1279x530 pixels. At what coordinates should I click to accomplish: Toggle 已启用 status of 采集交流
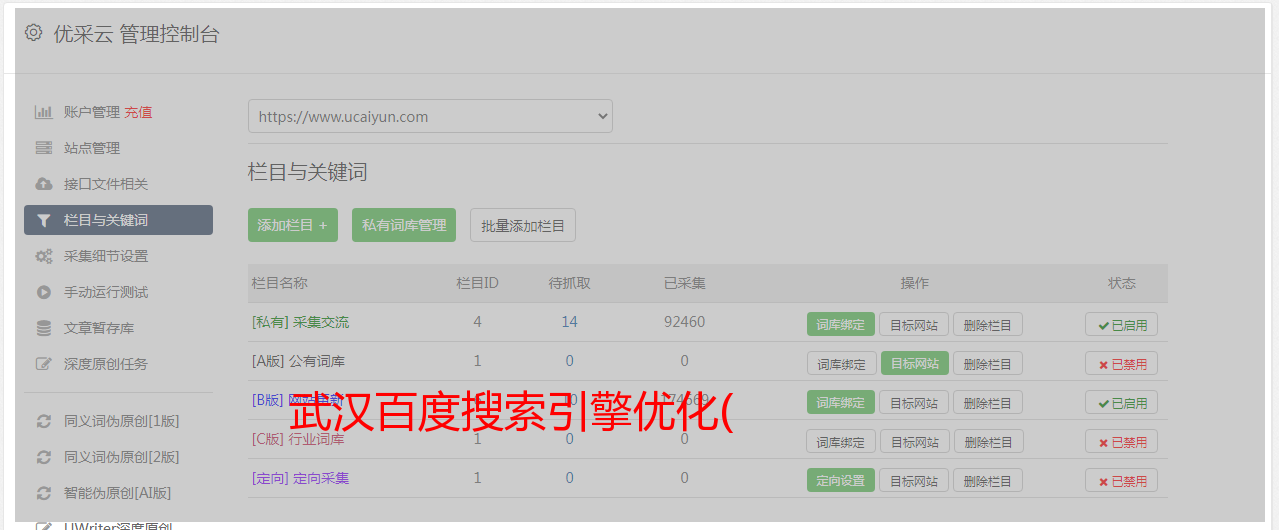coord(1122,324)
